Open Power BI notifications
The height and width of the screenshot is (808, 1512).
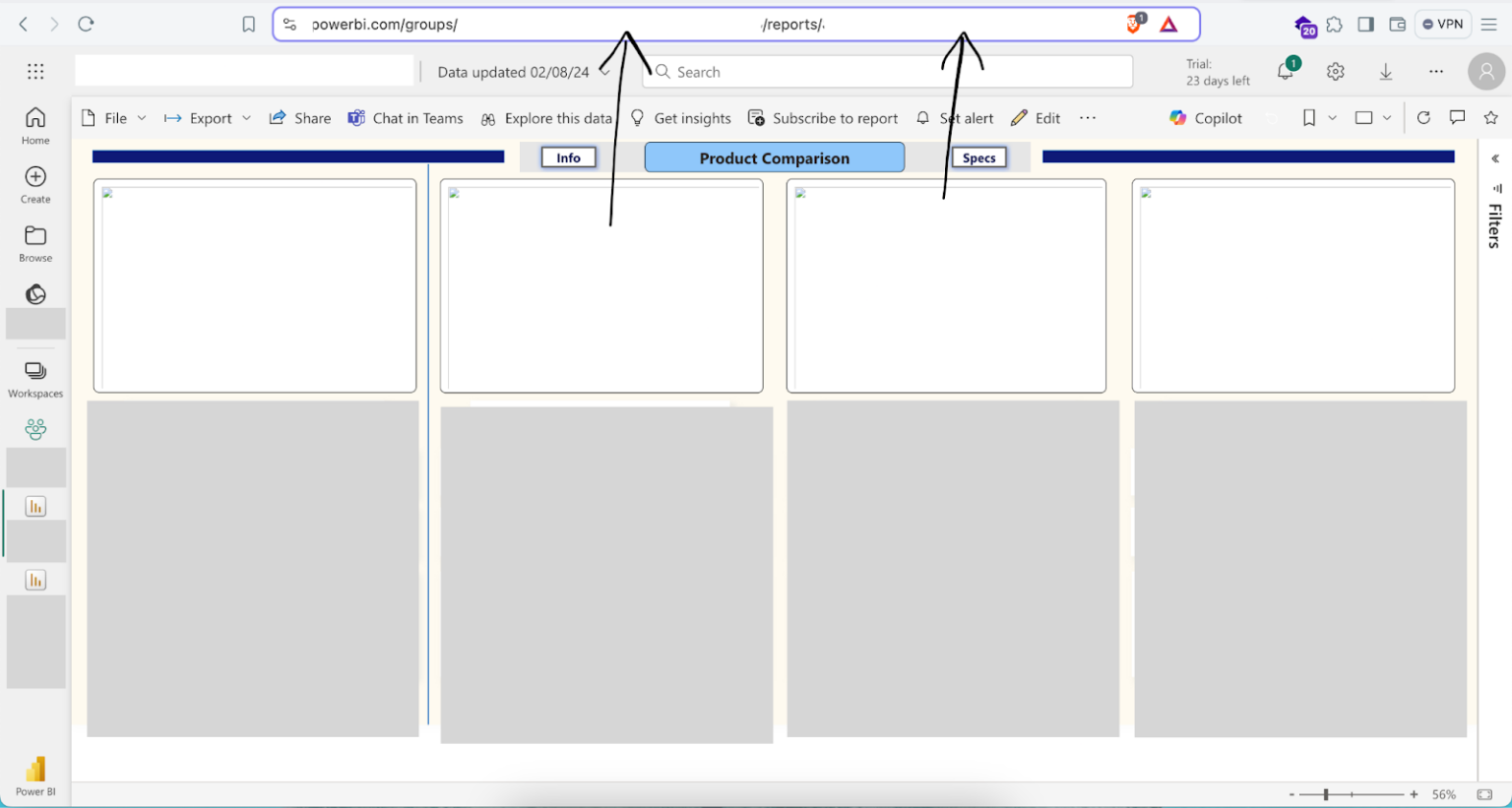(x=1284, y=71)
